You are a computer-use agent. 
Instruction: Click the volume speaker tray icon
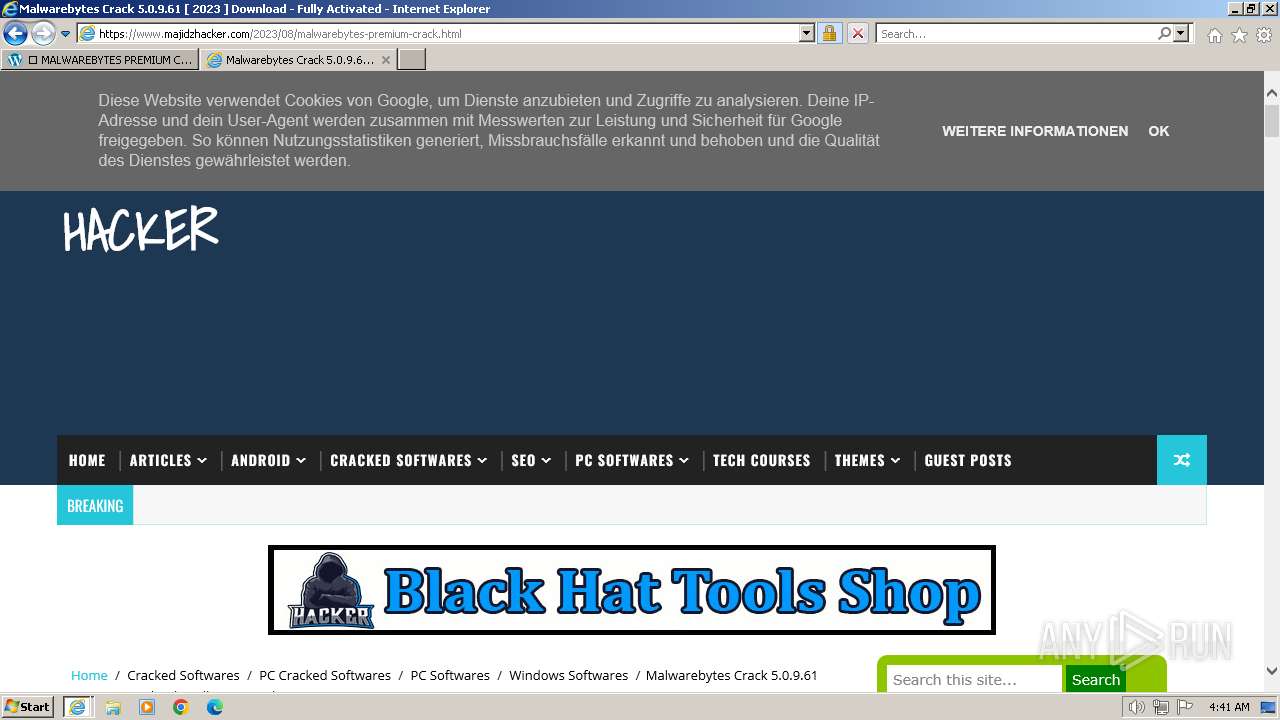[x=1137, y=707]
